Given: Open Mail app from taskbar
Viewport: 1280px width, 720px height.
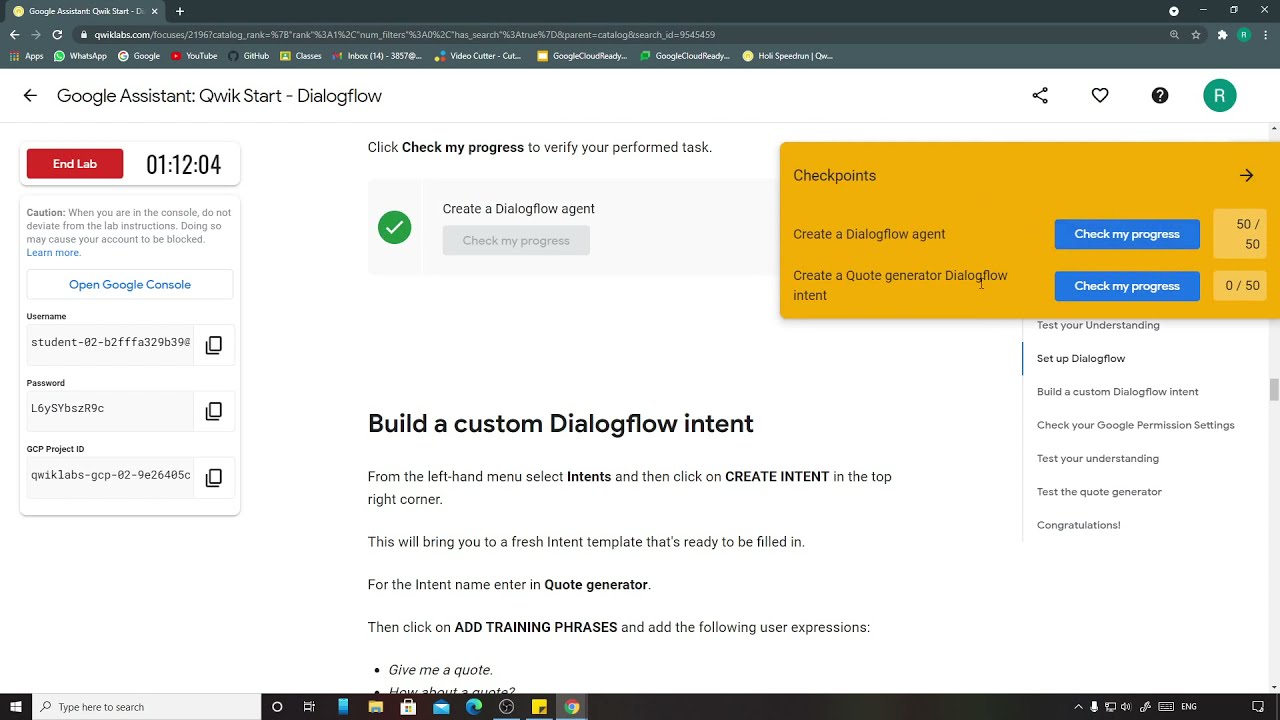Looking at the screenshot, I should tap(441, 707).
